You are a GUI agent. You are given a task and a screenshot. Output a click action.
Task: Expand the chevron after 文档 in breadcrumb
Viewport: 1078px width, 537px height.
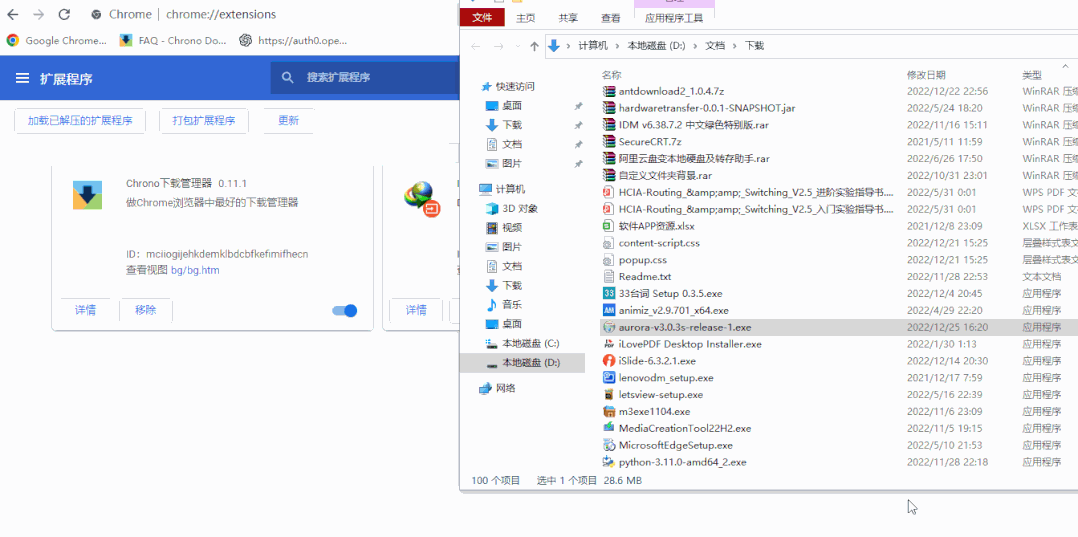[736, 46]
